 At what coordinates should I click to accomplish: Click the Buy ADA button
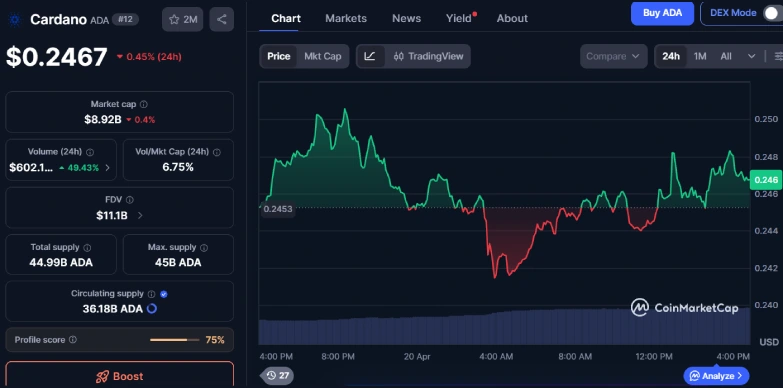(662, 13)
